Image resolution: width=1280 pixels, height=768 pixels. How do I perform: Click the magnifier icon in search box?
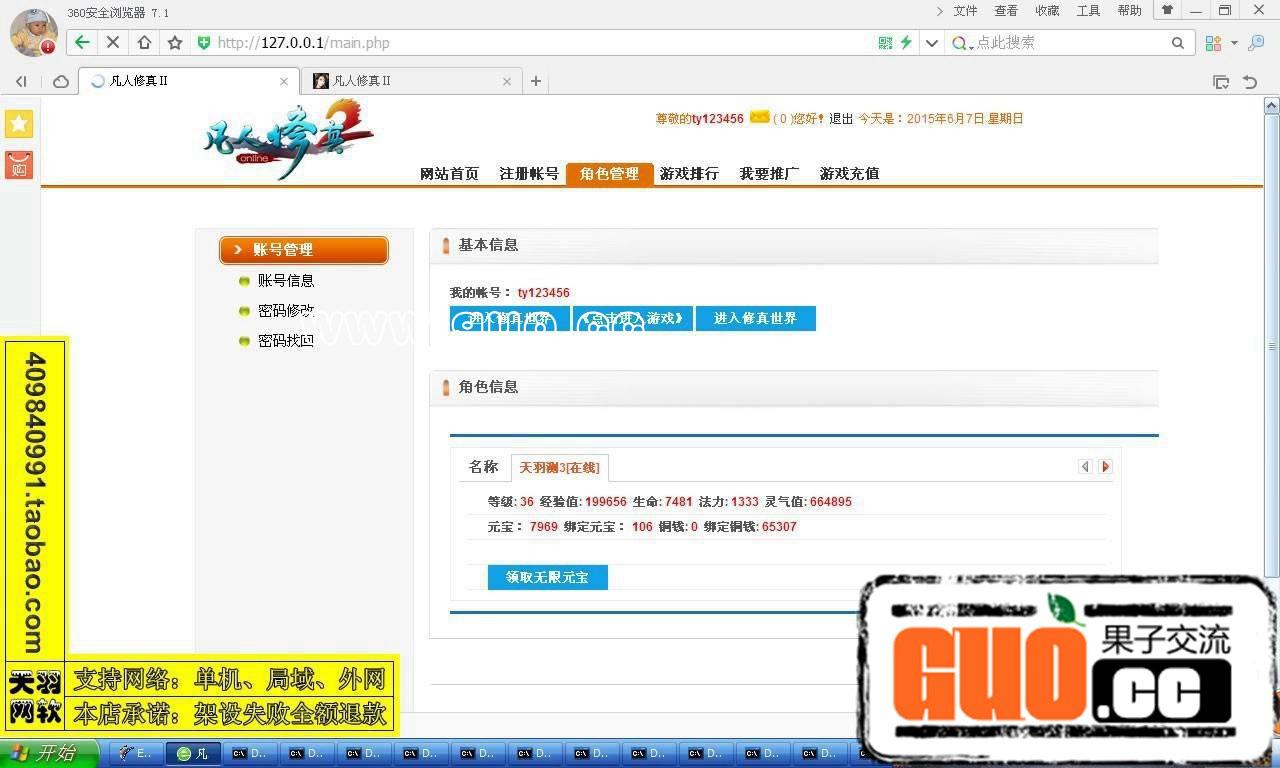1178,43
